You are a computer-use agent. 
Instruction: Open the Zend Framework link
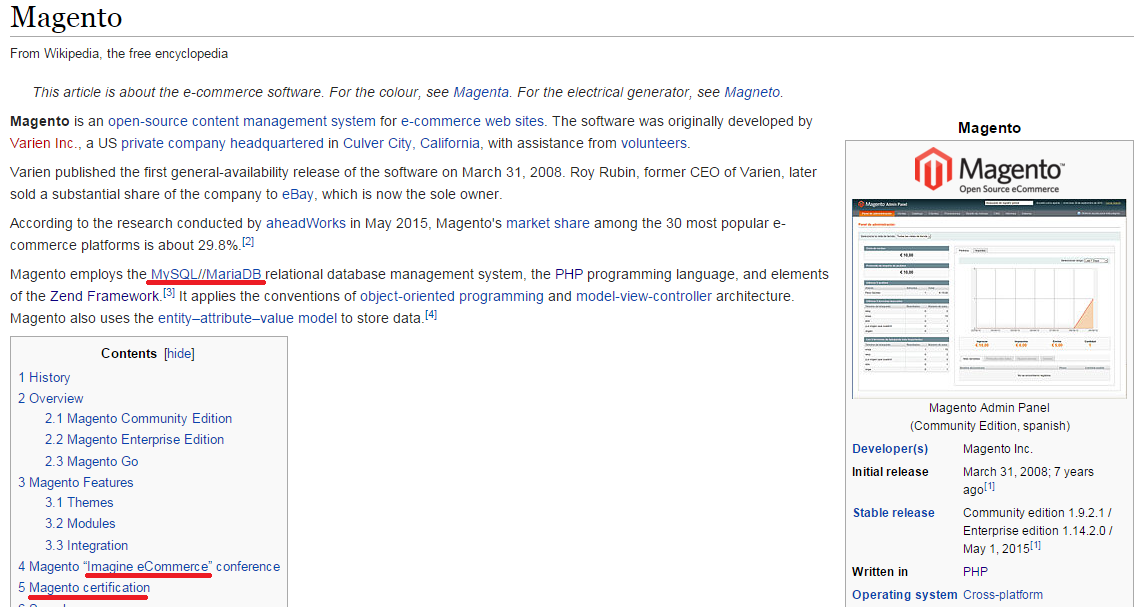(x=104, y=297)
